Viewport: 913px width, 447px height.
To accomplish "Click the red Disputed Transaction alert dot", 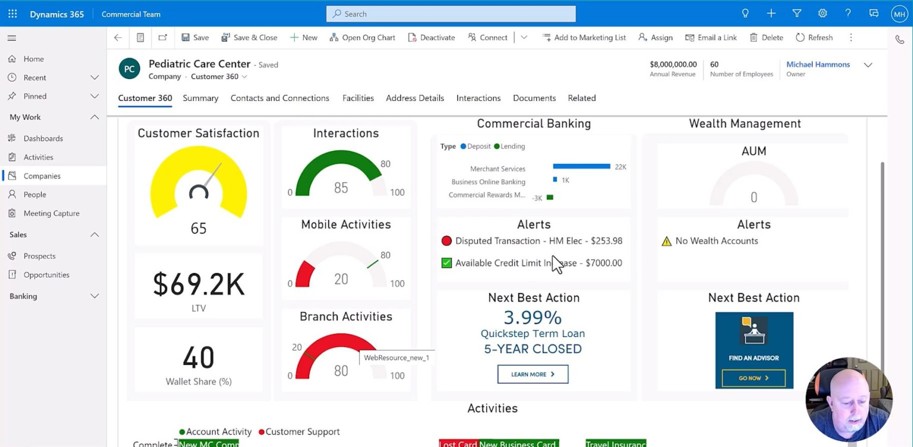I will [x=447, y=241].
